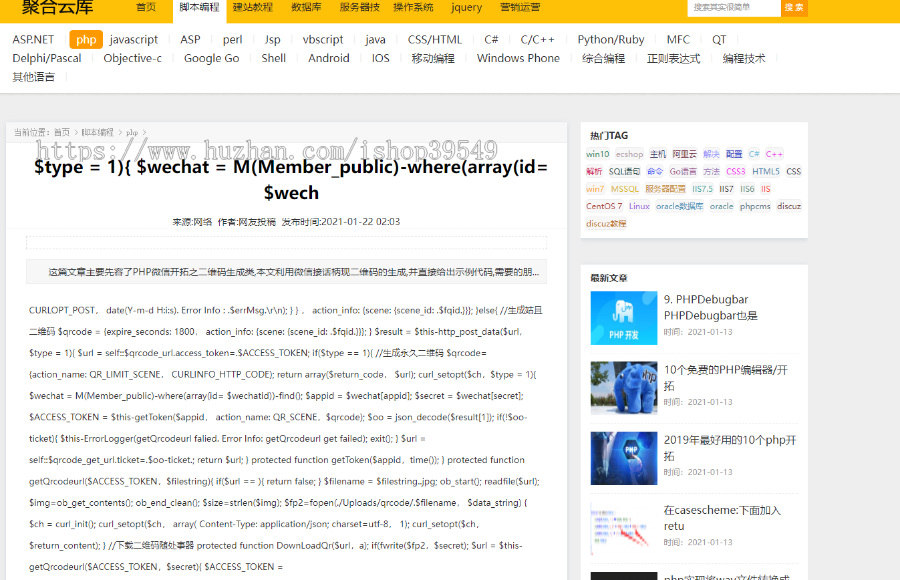Click the phpcms hot tag
The width and height of the screenshot is (900, 580).
(x=755, y=206)
